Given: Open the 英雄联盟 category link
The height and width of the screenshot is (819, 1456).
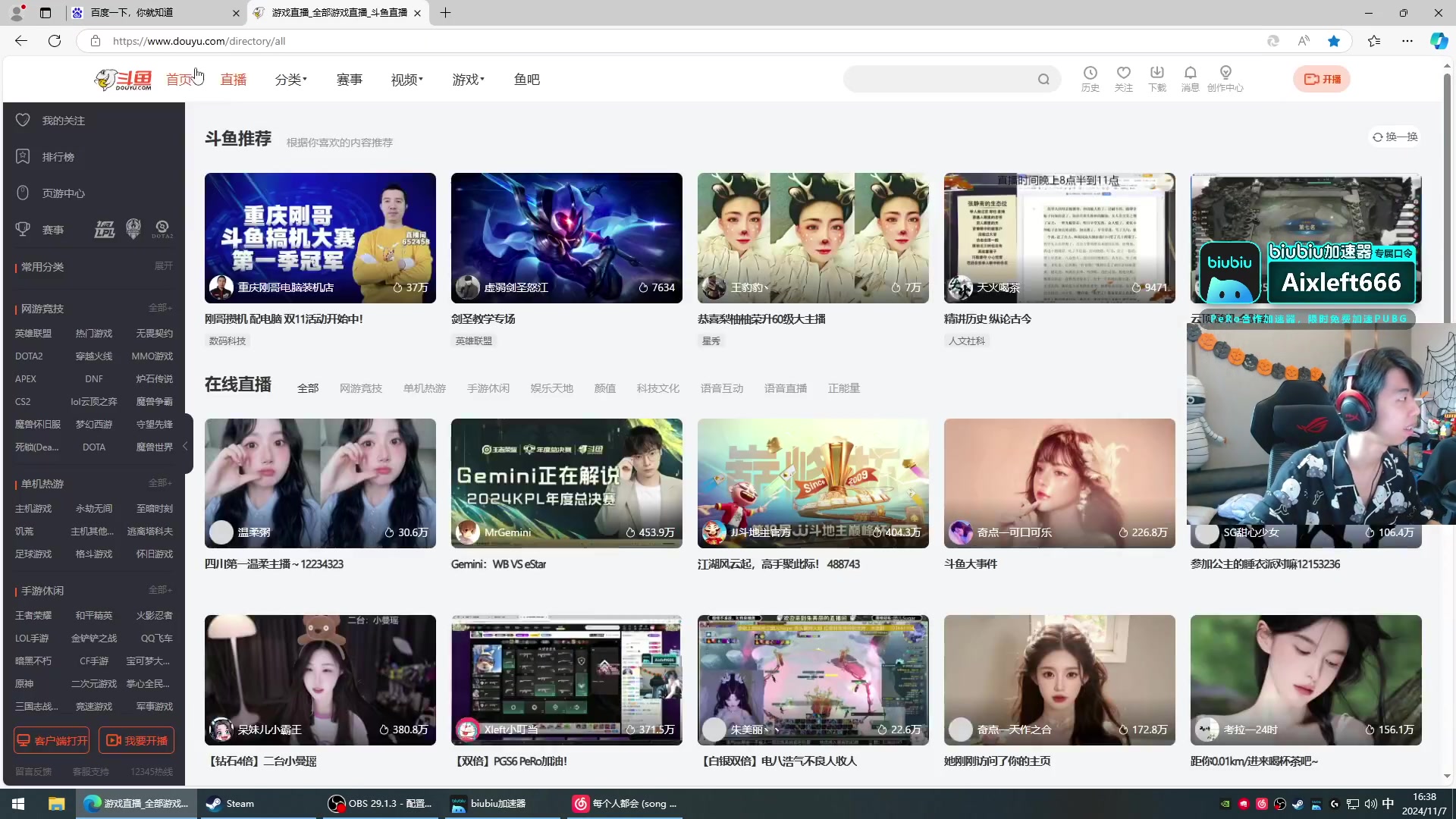Looking at the screenshot, I should (33, 334).
